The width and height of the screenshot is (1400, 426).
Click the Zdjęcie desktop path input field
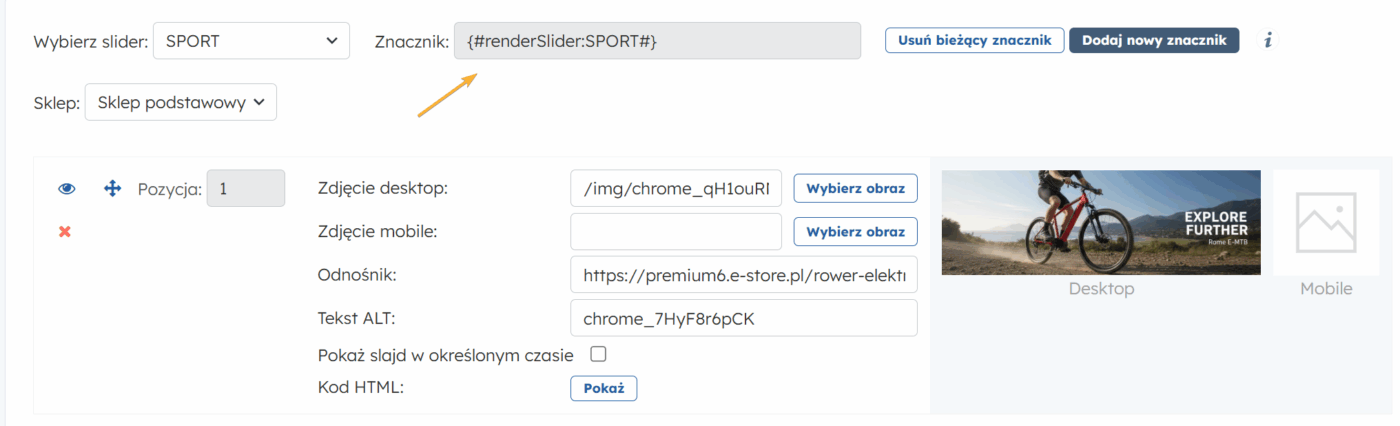[676, 188]
